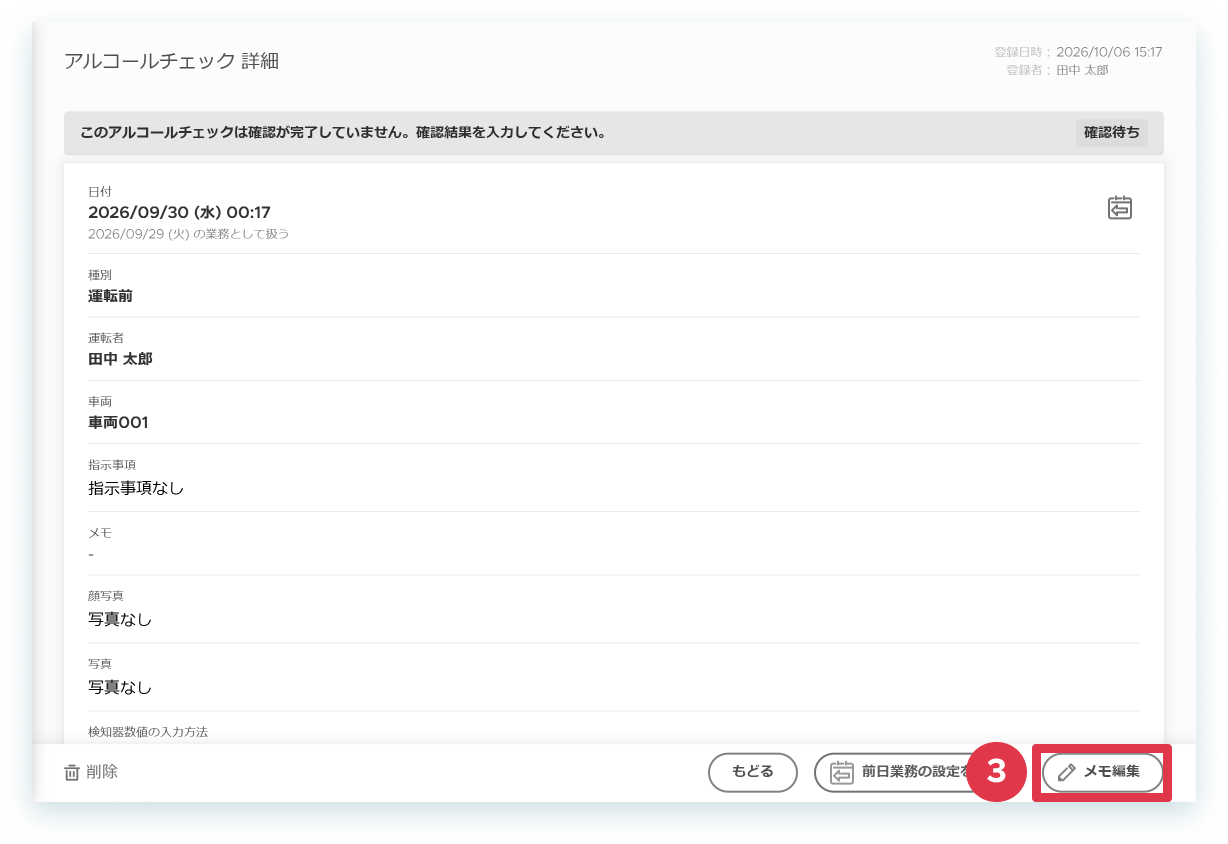Screen dimensions: 1228x844
Task: Click the trash icon for 削除
Action: [72, 773]
